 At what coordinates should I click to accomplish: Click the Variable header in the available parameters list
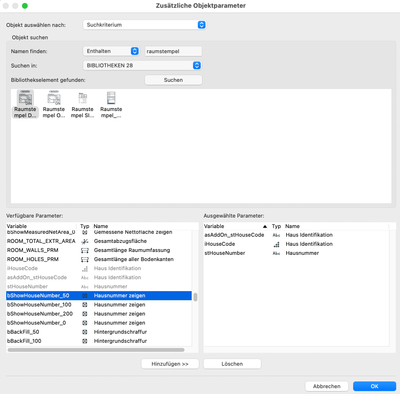click(17, 226)
